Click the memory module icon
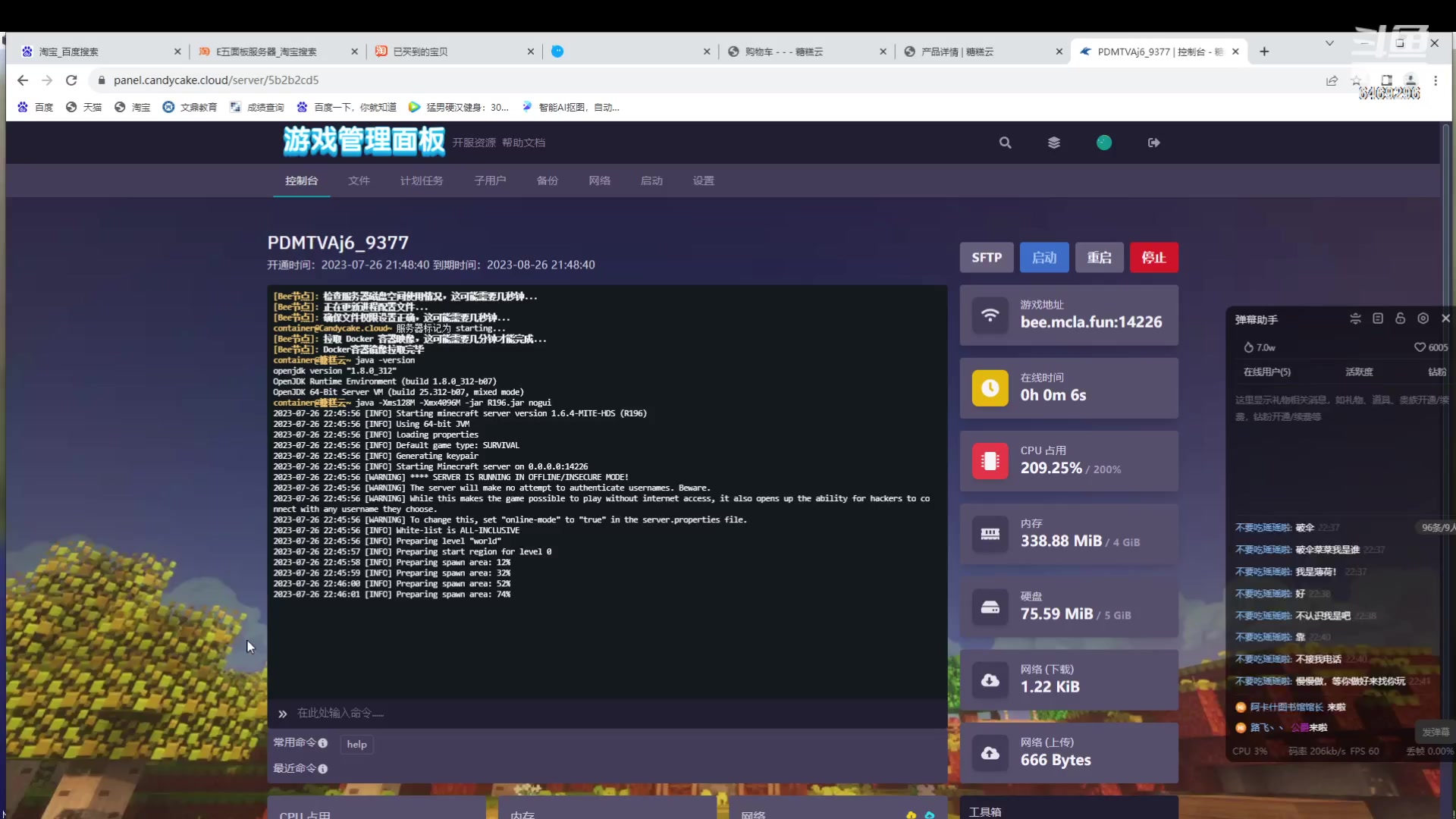The height and width of the screenshot is (819, 1456). [990, 534]
